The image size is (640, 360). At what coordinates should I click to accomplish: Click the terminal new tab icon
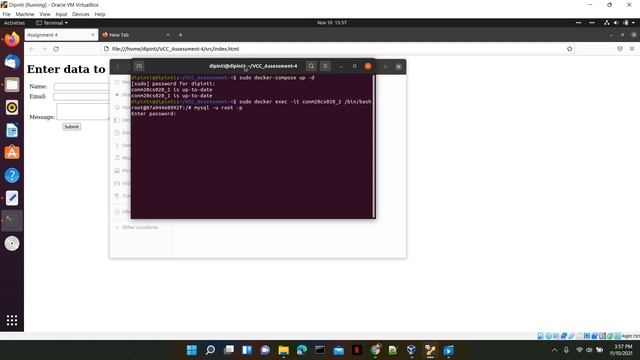point(139,66)
